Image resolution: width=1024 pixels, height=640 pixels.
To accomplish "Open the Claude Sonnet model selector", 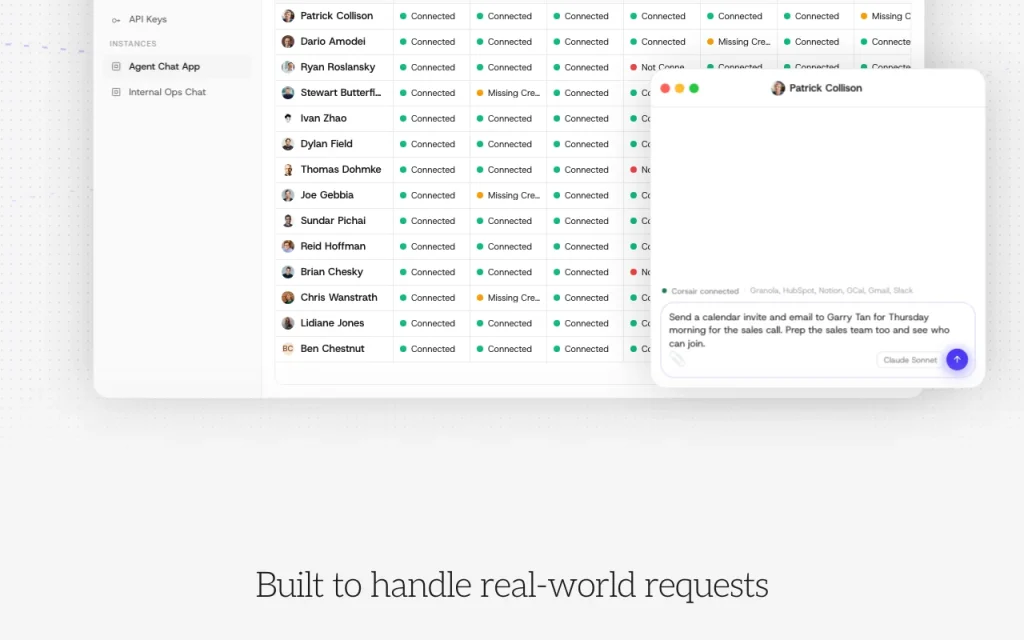I will coord(910,360).
